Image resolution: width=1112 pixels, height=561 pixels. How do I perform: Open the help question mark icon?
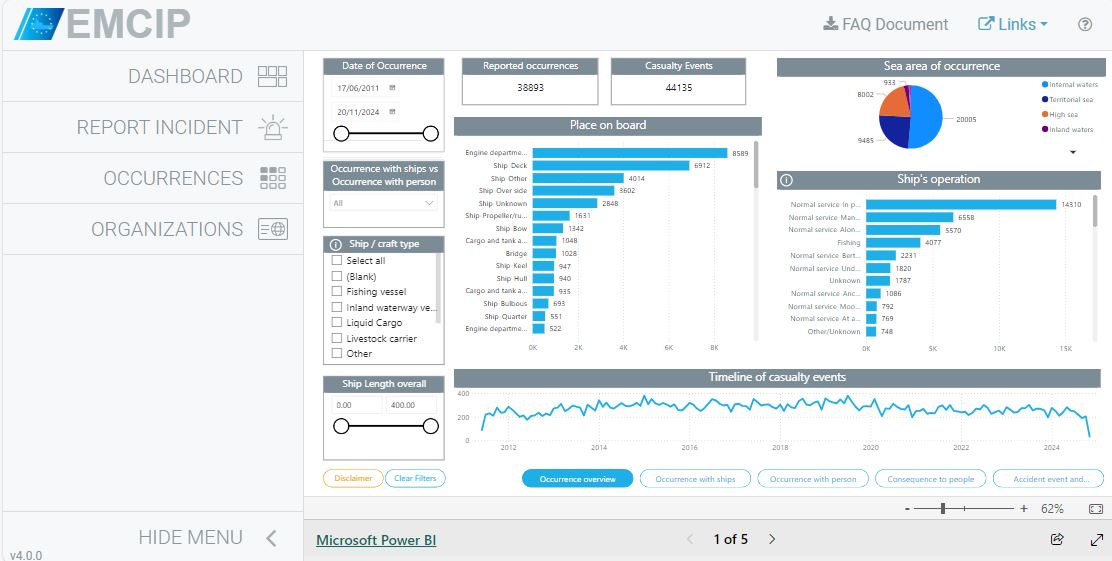click(1084, 24)
